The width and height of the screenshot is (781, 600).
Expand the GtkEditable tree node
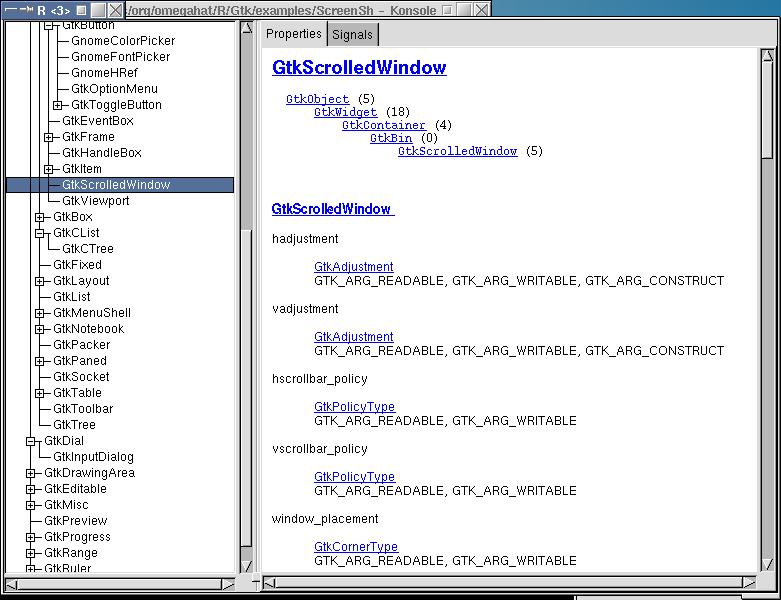(31, 489)
